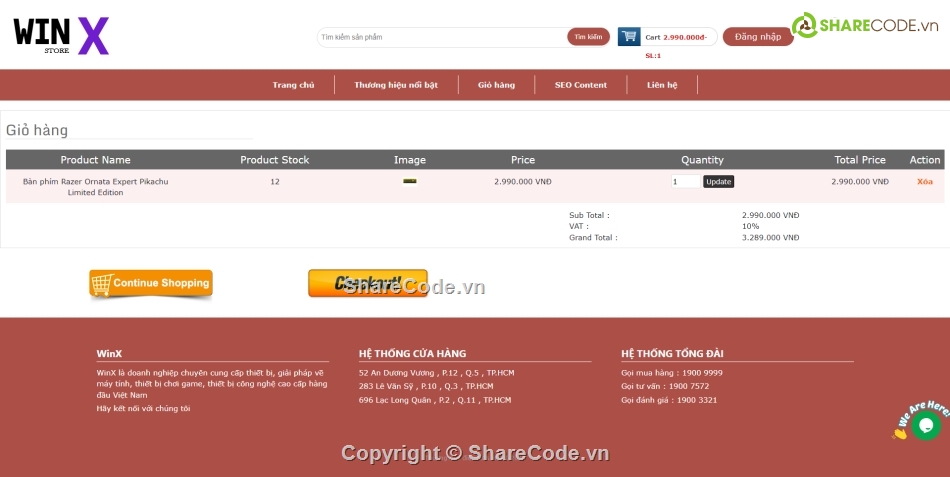Click the keyboard product thumbnail image
950x477 pixels.
coord(410,181)
